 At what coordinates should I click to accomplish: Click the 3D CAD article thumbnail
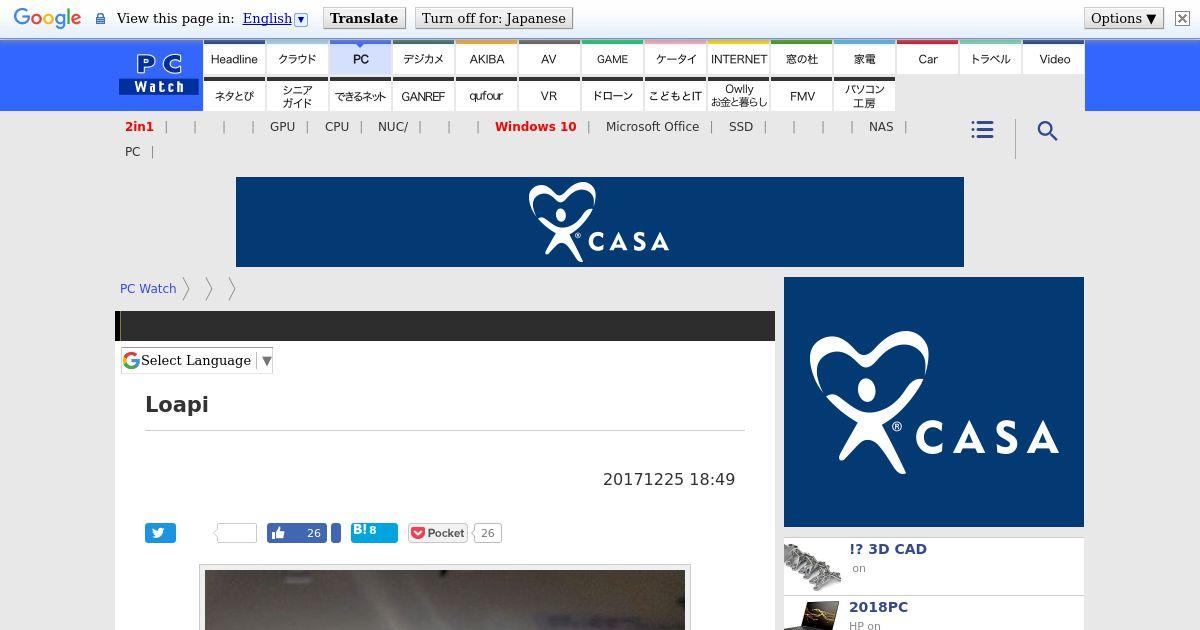(812, 567)
